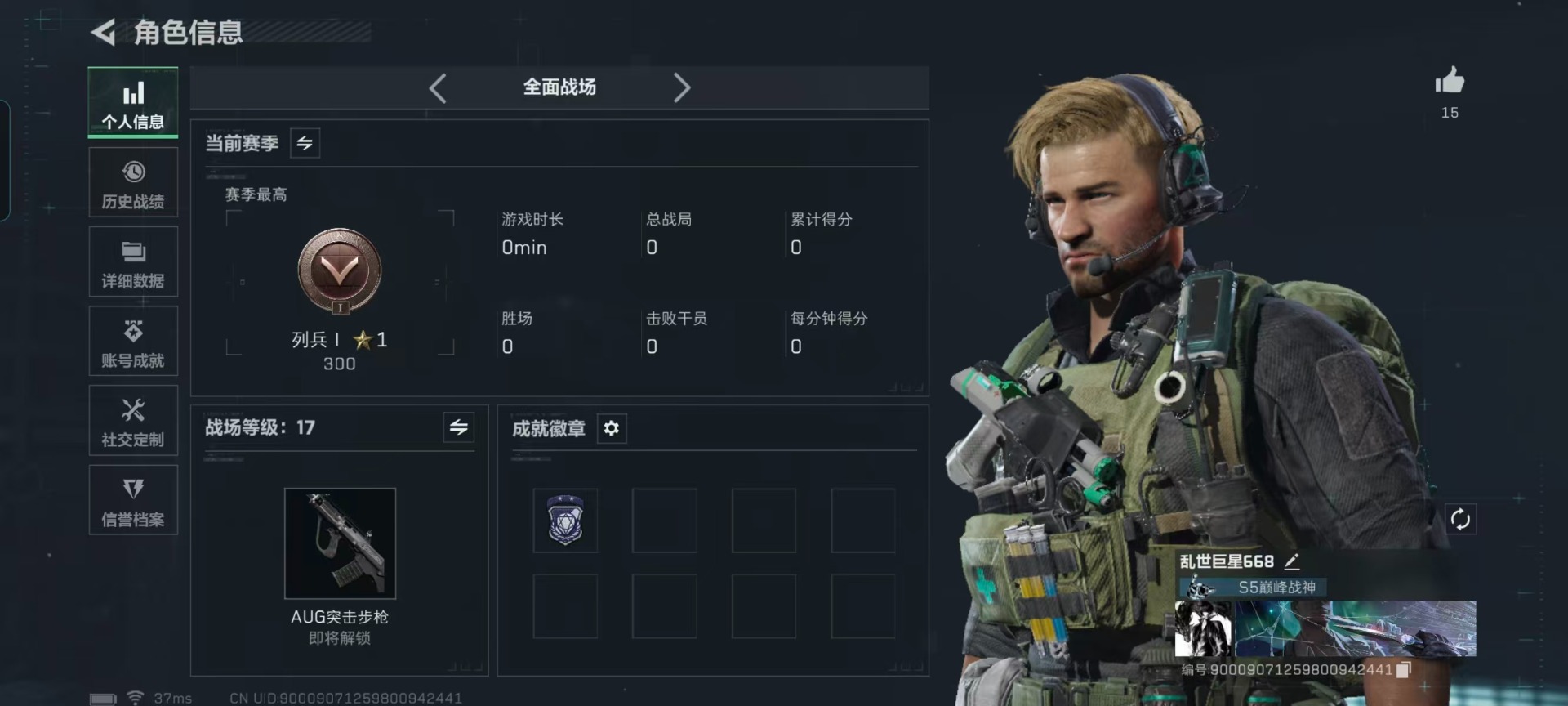Switch to previous mode with left chevron
1568x706 pixels.
coord(439,87)
